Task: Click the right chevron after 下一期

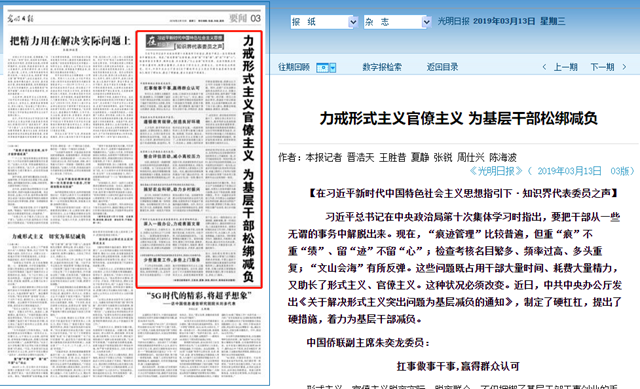Action: 624,67
